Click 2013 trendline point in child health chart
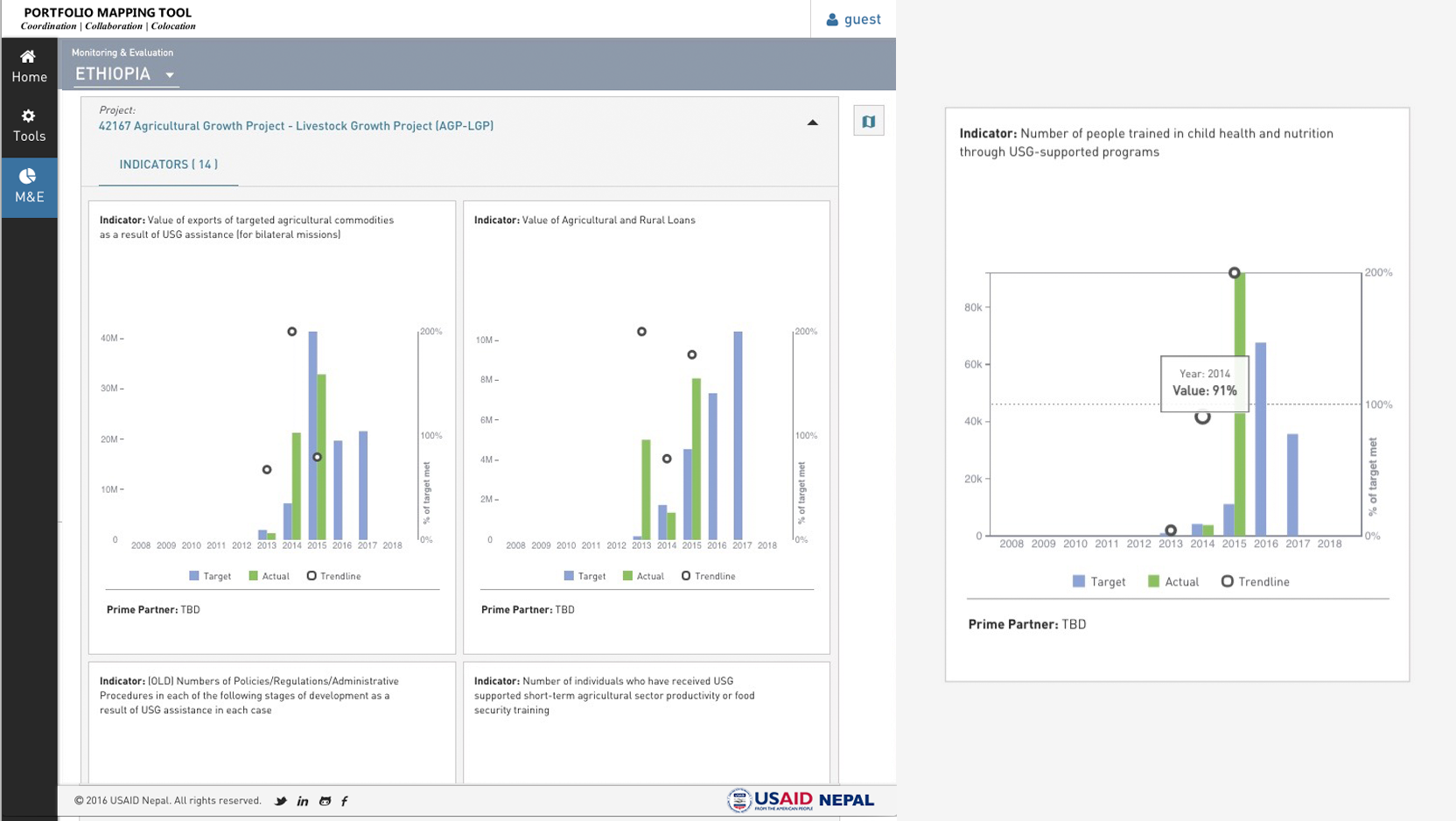This screenshot has height=821, width=1456. 1171,530
